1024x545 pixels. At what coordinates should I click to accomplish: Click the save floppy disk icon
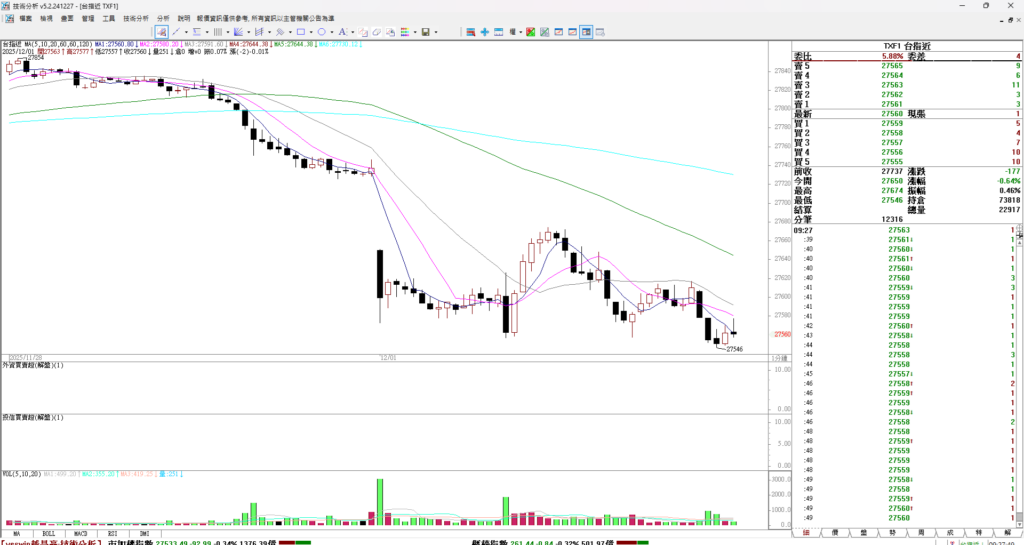pos(425,32)
